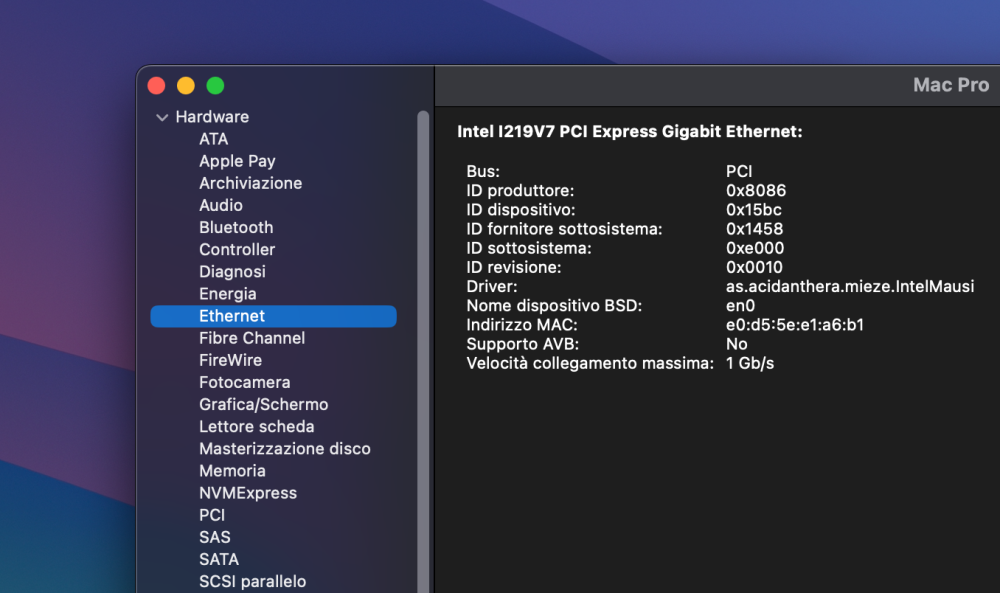Click the Velocità collegamento massima label
The width and height of the screenshot is (1000, 593).
click(x=590, y=363)
